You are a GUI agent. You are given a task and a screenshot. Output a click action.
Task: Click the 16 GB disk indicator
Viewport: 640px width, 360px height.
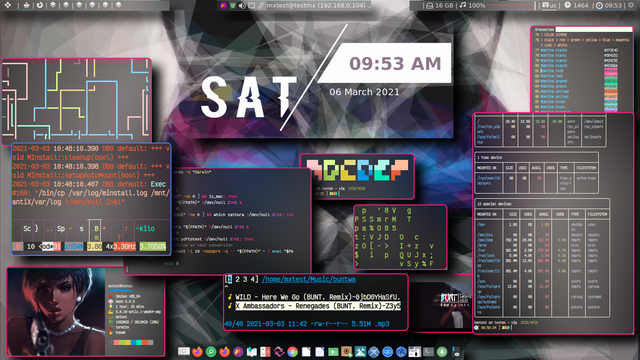coord(439,6)
